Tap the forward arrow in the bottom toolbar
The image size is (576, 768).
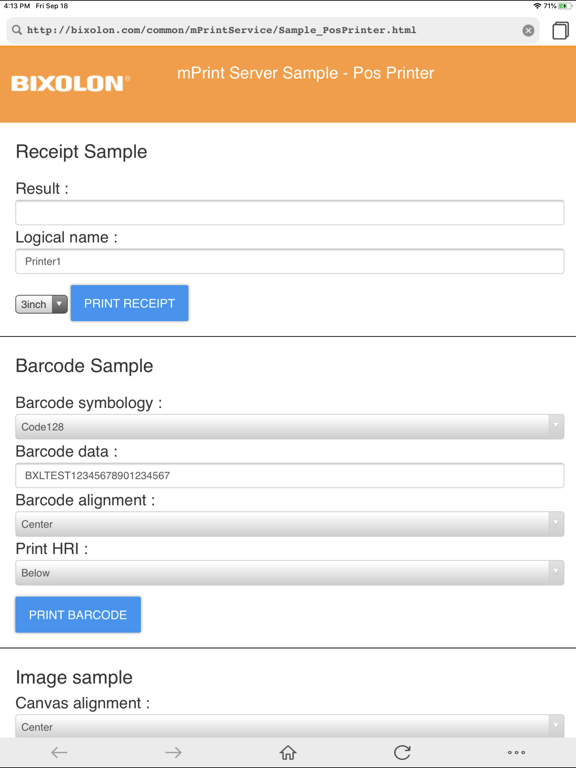pos(173,752)
